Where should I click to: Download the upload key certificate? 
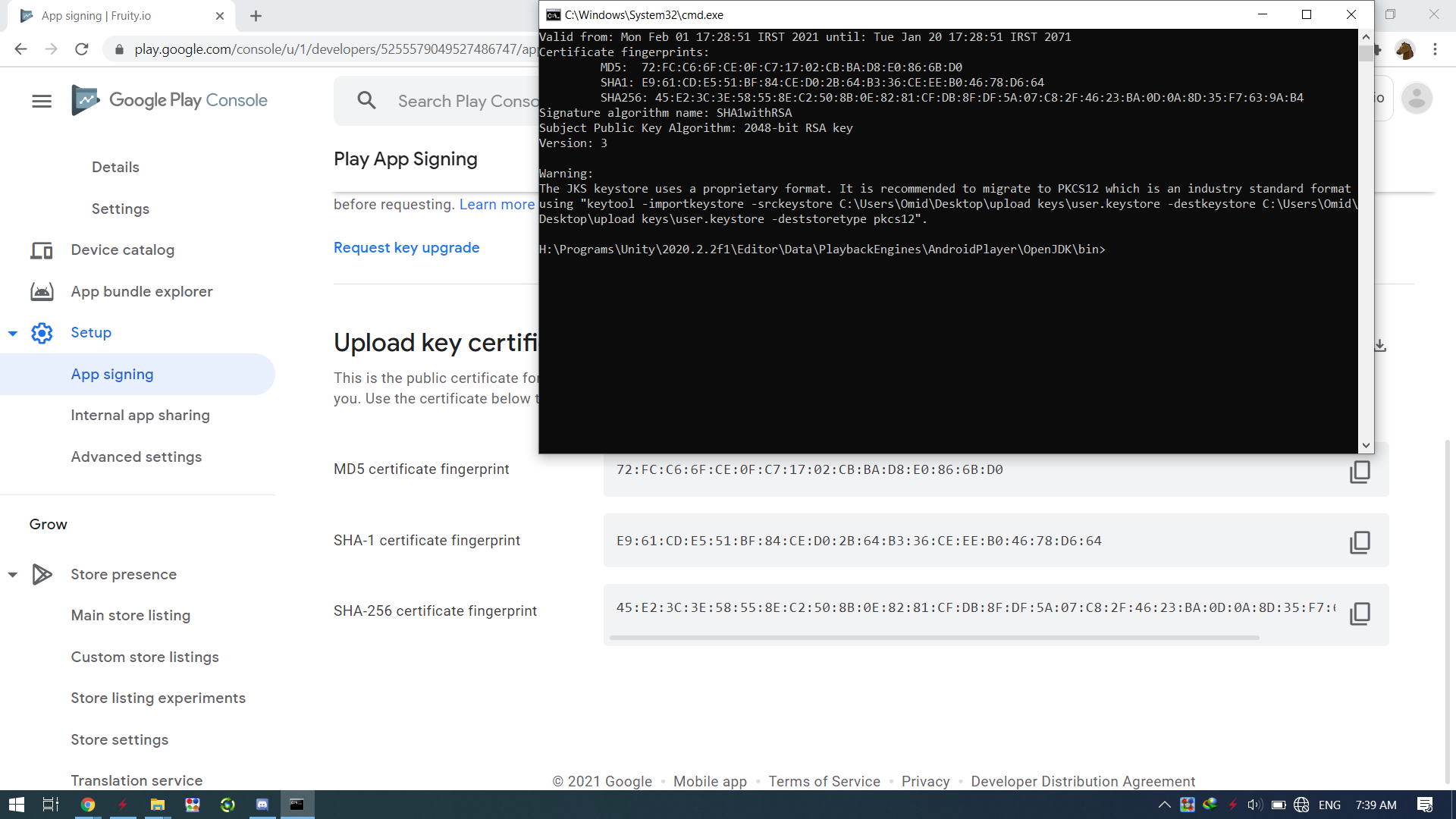coord(1380,346)
